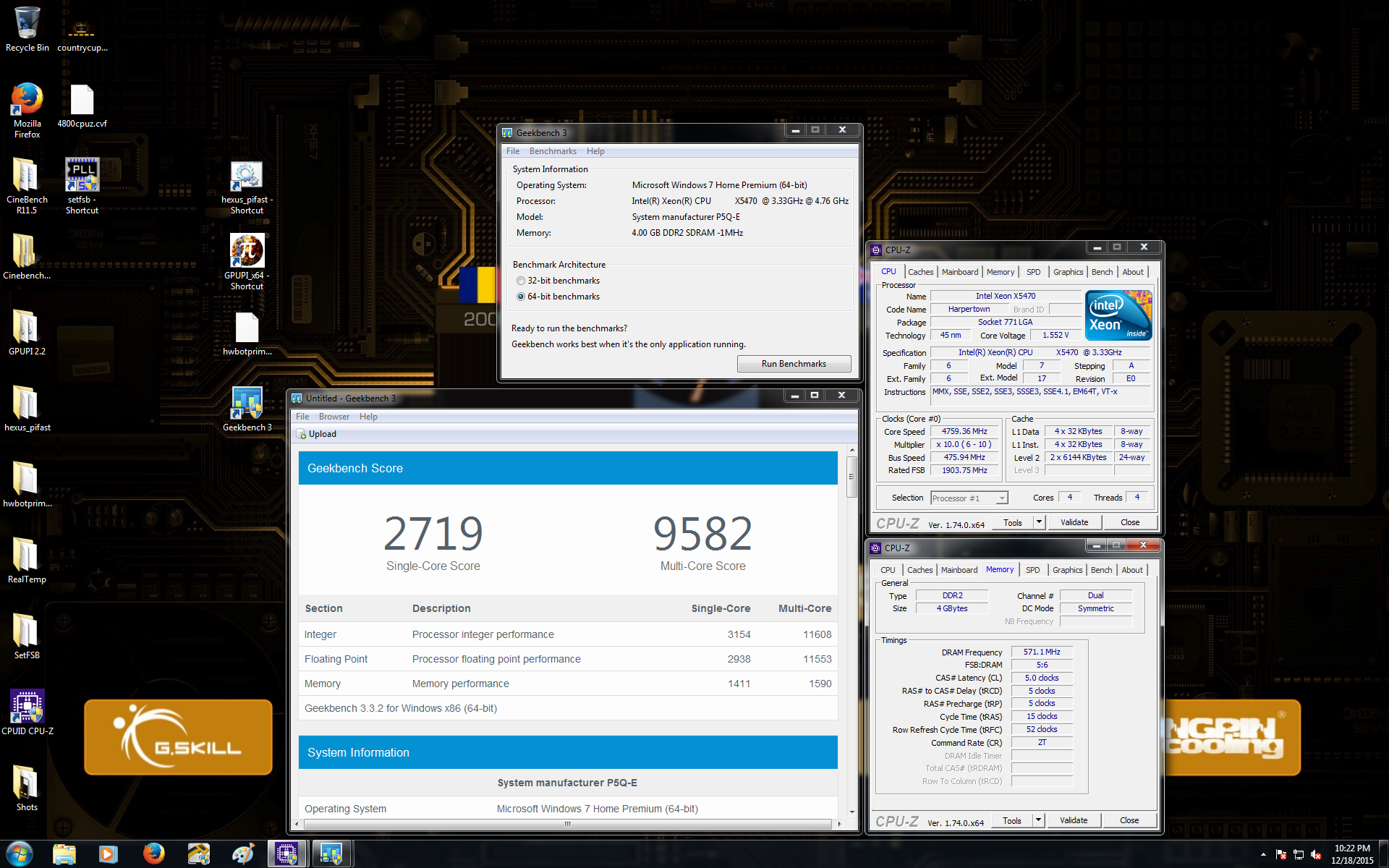Click Run Benchmarks button
This screenshot has height=868, width=1389.
pyautogui.click(x=794, y=364)
